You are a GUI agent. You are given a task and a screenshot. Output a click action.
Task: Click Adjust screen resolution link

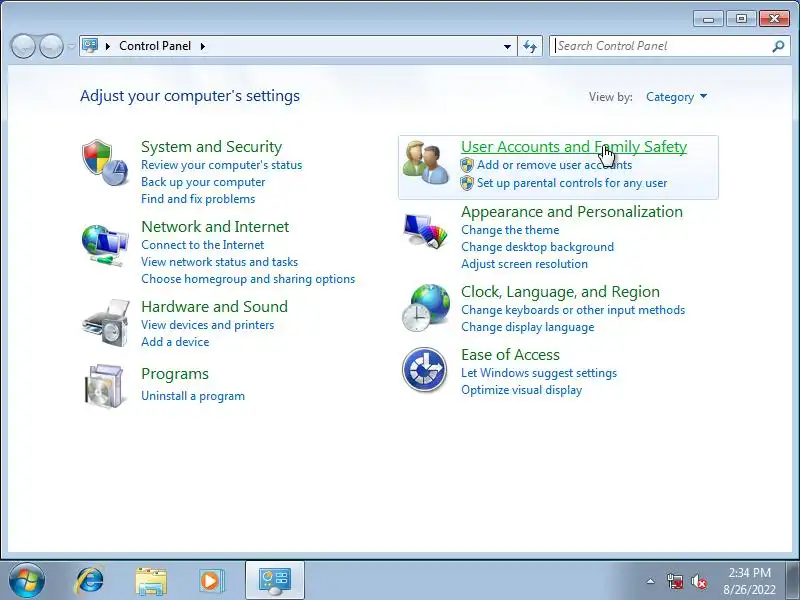524,264
